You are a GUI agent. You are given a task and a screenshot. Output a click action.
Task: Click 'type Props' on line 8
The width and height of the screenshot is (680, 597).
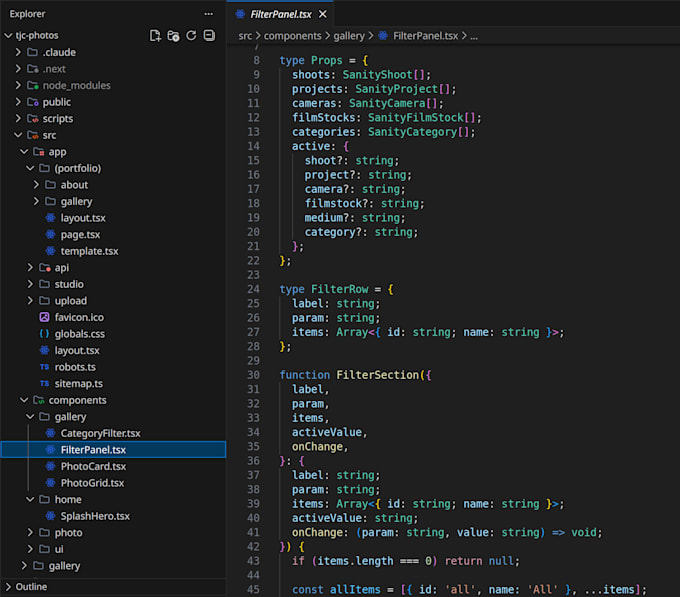click(311, 60)
